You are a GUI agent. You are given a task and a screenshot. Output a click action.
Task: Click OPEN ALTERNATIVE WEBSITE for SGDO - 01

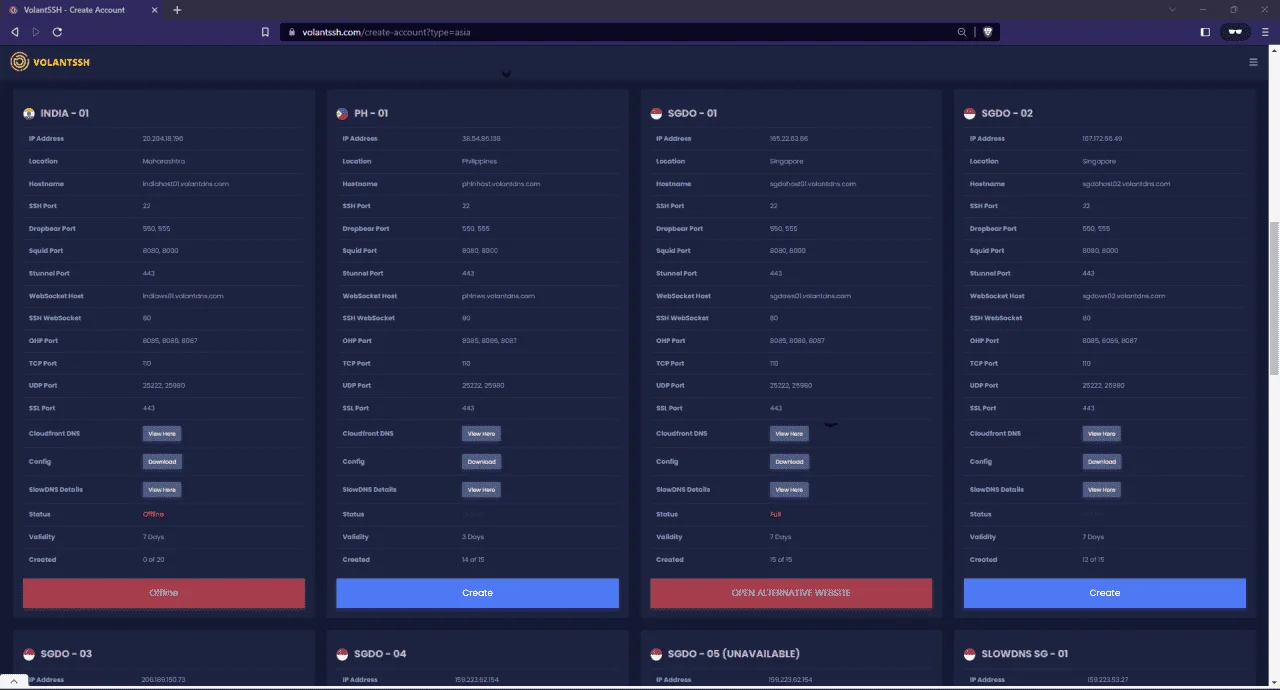click(791, 593)
